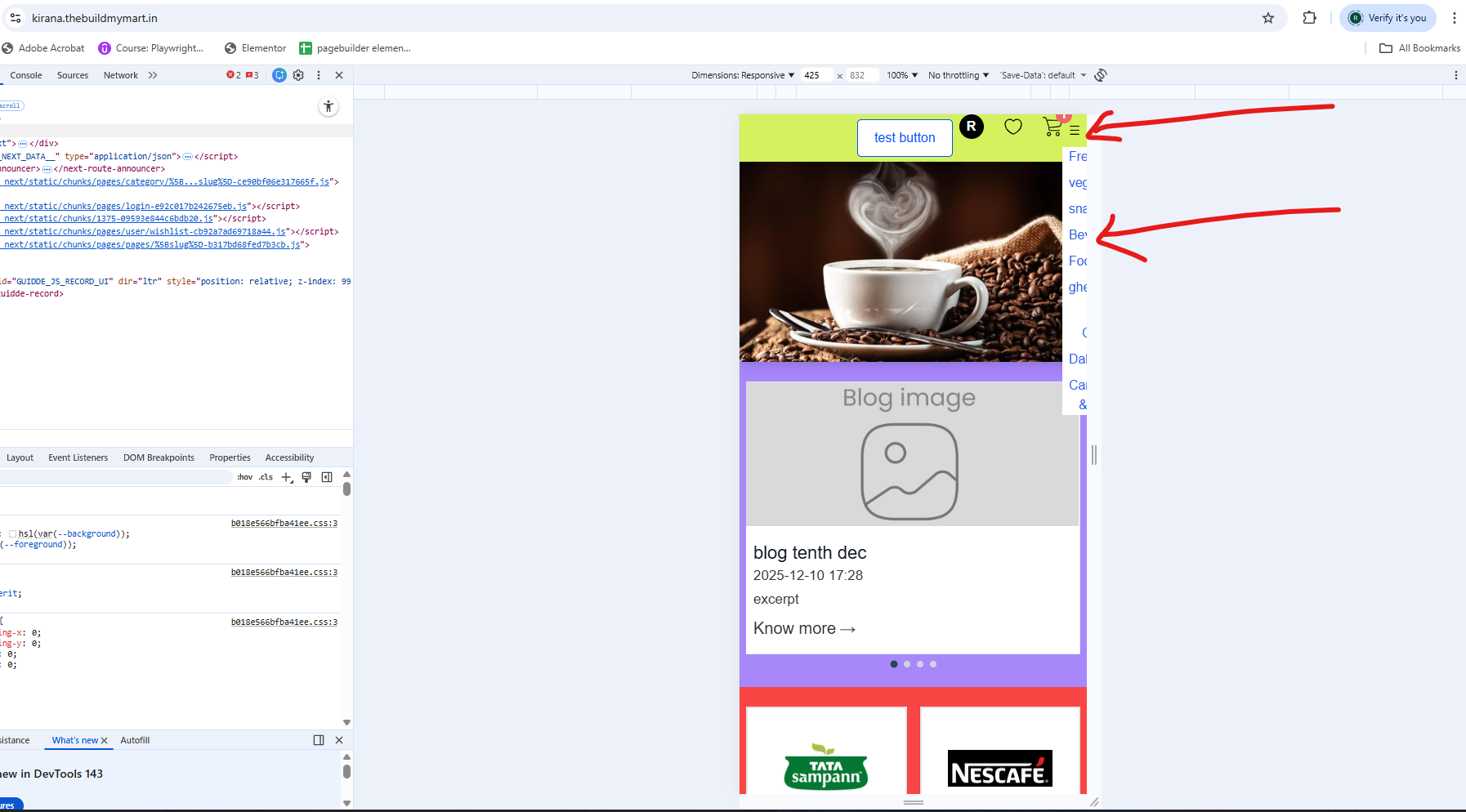
Task: Focus the styles filter input
Action: coord(116,477)
